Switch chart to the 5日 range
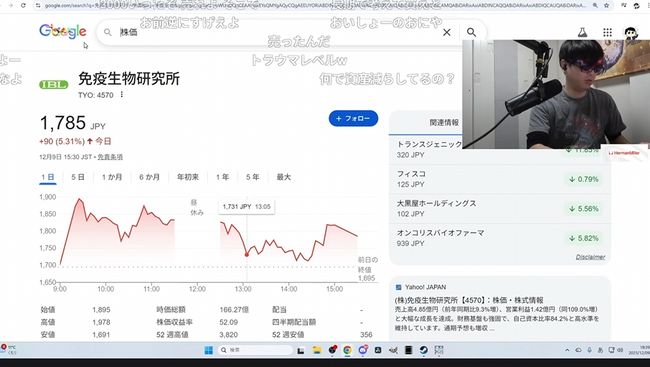This screenshot has height=367, width=650. click(x=78, y=177)
